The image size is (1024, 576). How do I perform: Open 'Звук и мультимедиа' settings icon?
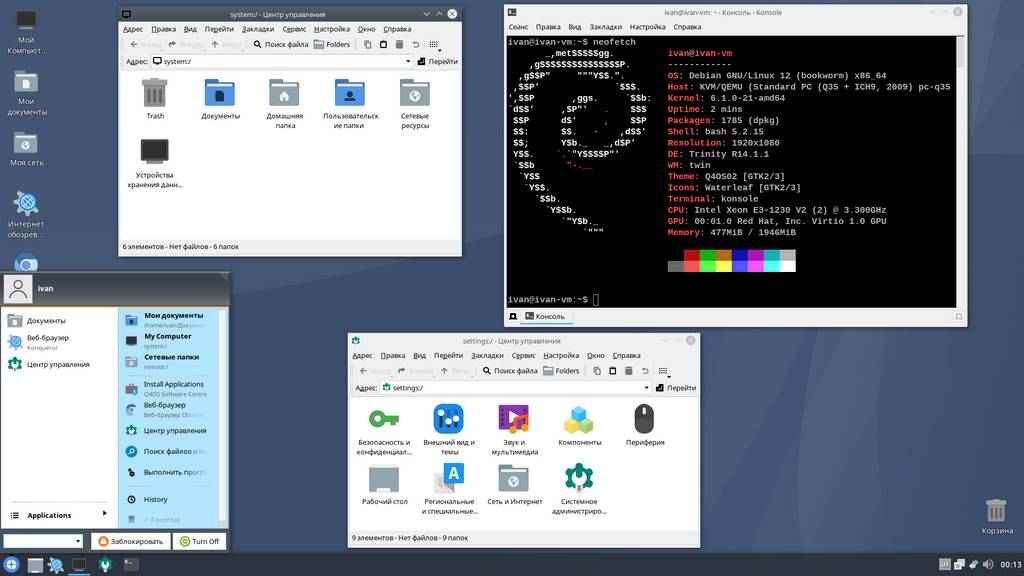pos(513,419)
